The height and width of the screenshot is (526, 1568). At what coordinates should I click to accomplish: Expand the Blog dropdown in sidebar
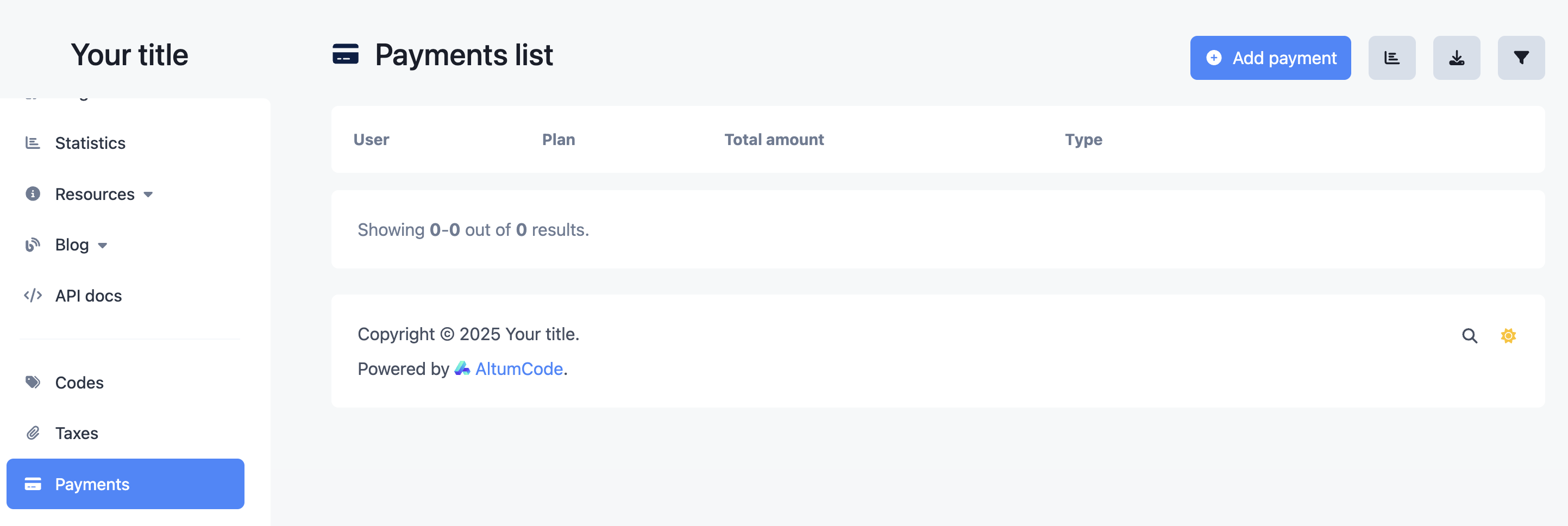pos(81,245)
